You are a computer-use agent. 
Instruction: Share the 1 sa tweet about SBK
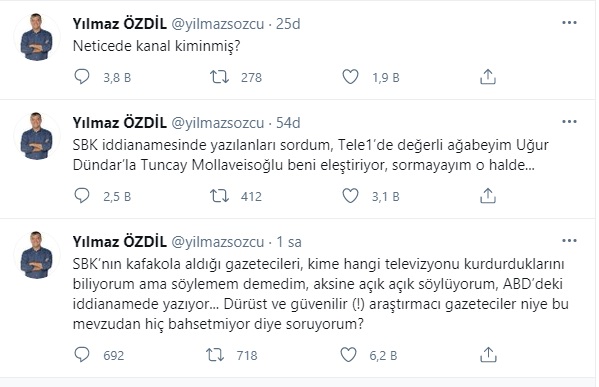point(488,355)
